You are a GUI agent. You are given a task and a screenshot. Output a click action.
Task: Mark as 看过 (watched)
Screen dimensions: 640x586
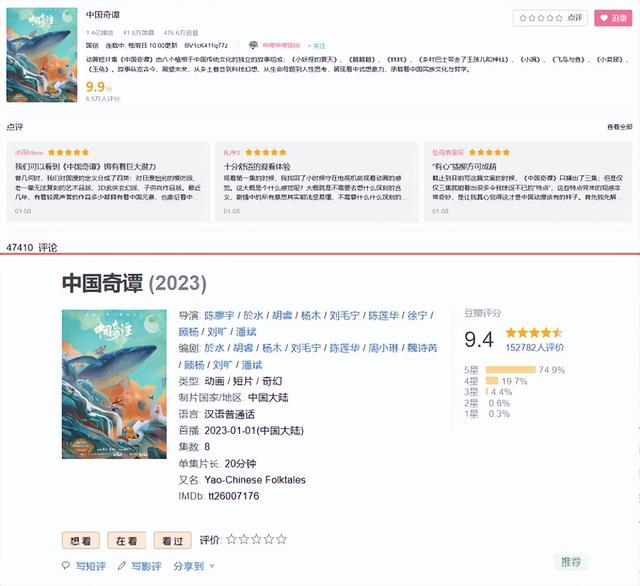click(x=173, y=541)
